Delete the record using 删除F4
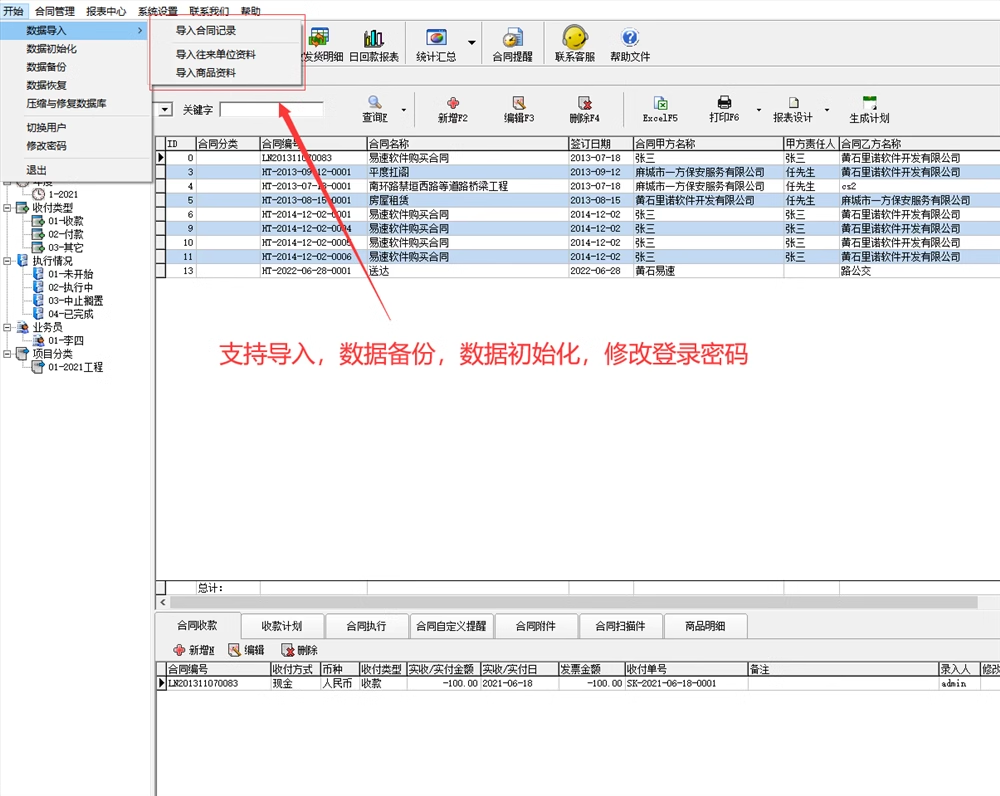This screenshot has height=796, width=1000. 585,109
